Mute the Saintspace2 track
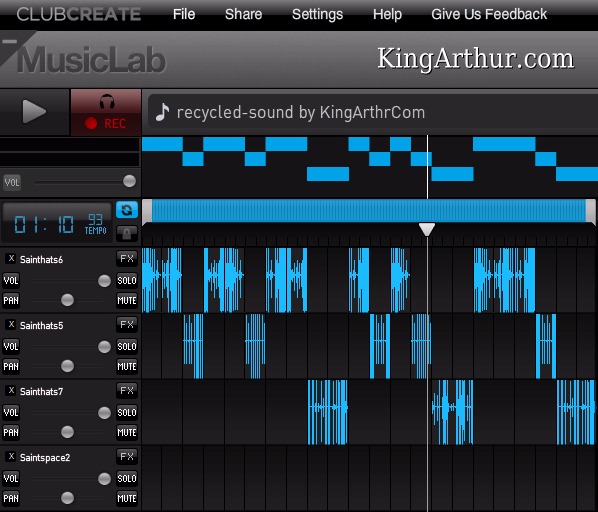 point(127,498)
